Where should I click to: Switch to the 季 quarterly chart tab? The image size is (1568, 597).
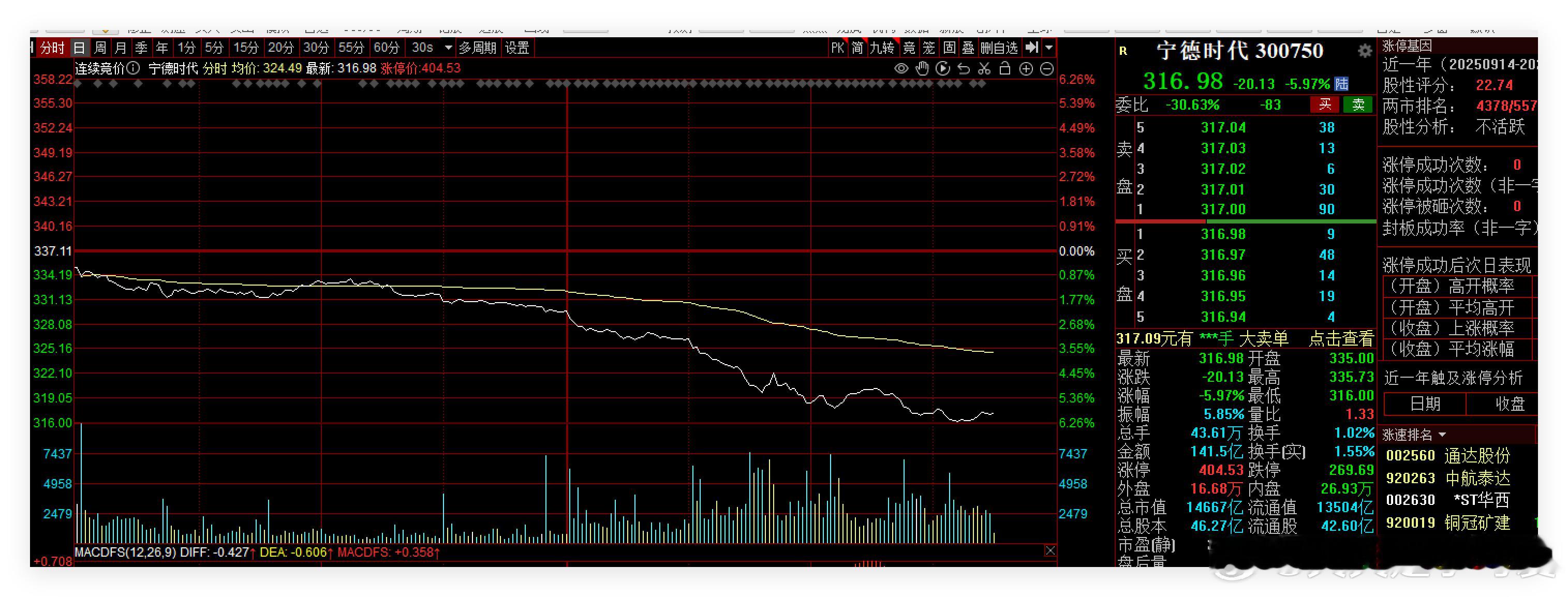tap(141, 48)
